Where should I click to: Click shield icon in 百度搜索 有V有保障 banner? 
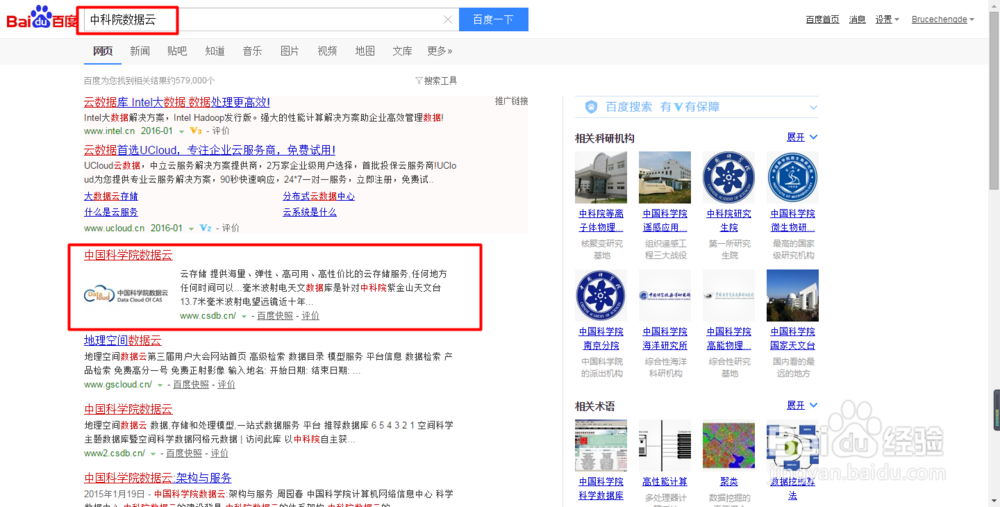[591, 107]
